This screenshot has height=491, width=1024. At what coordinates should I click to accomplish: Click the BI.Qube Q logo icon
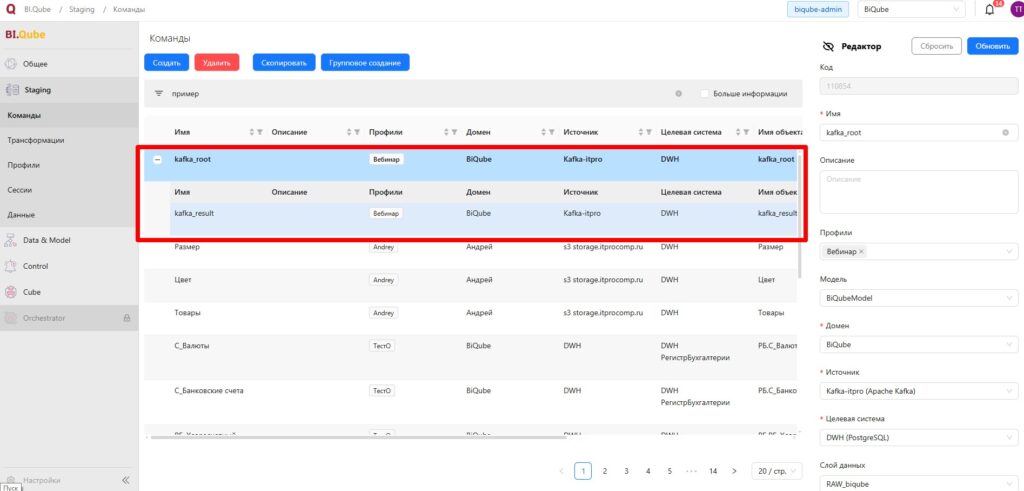click(10, 10)
